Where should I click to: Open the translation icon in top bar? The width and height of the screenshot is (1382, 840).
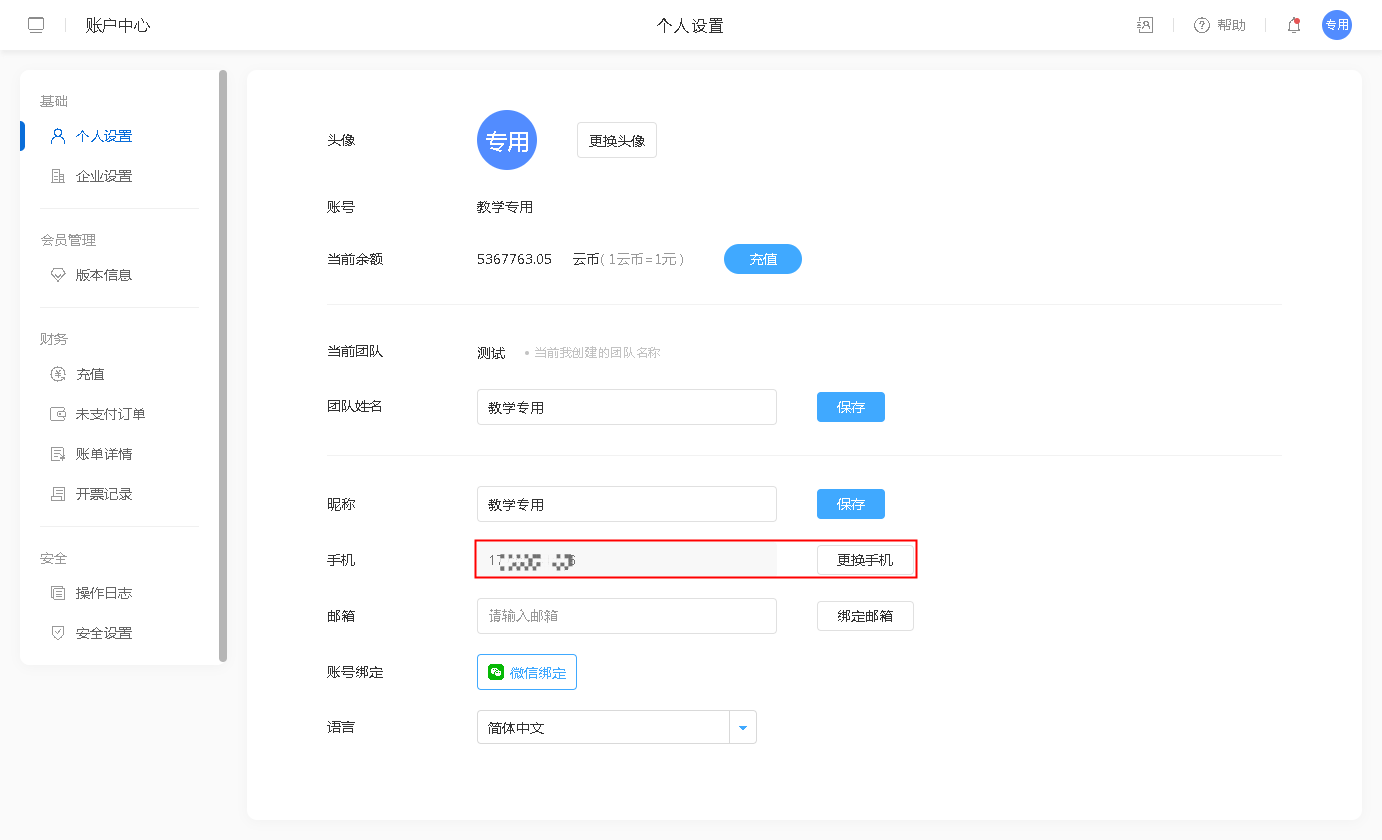(1145, 25)
